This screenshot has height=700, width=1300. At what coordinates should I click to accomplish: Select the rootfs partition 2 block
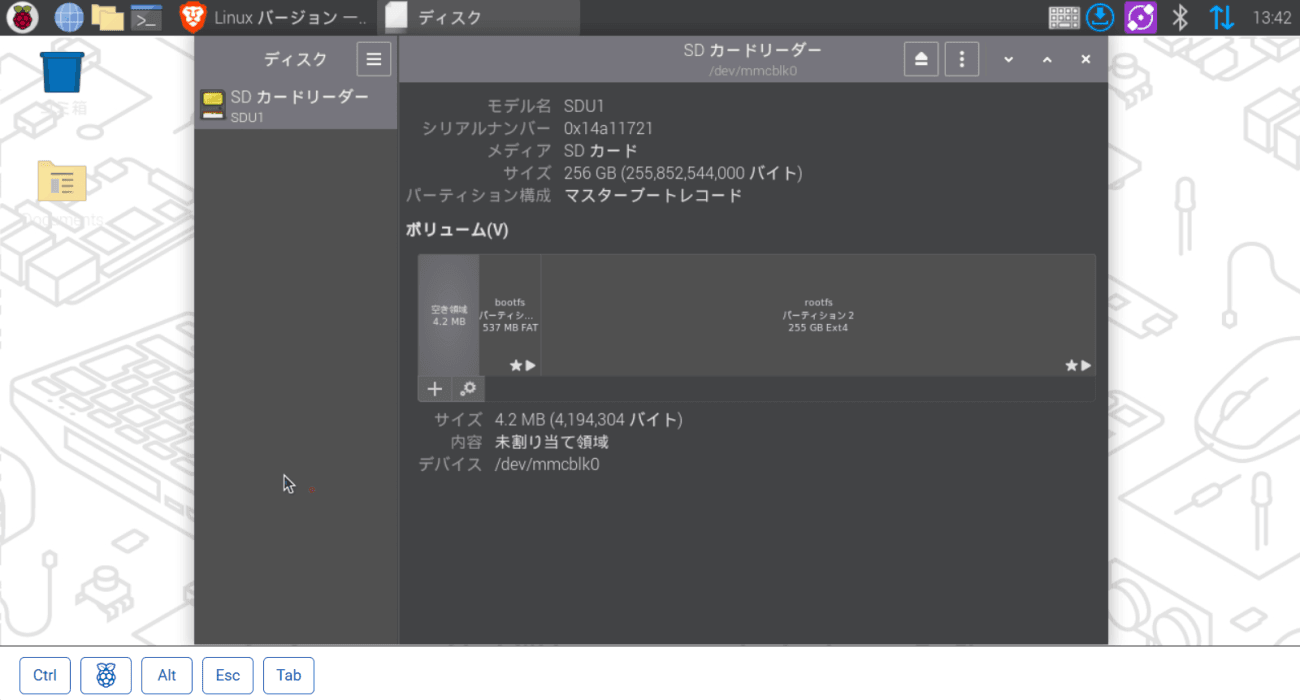817,315
